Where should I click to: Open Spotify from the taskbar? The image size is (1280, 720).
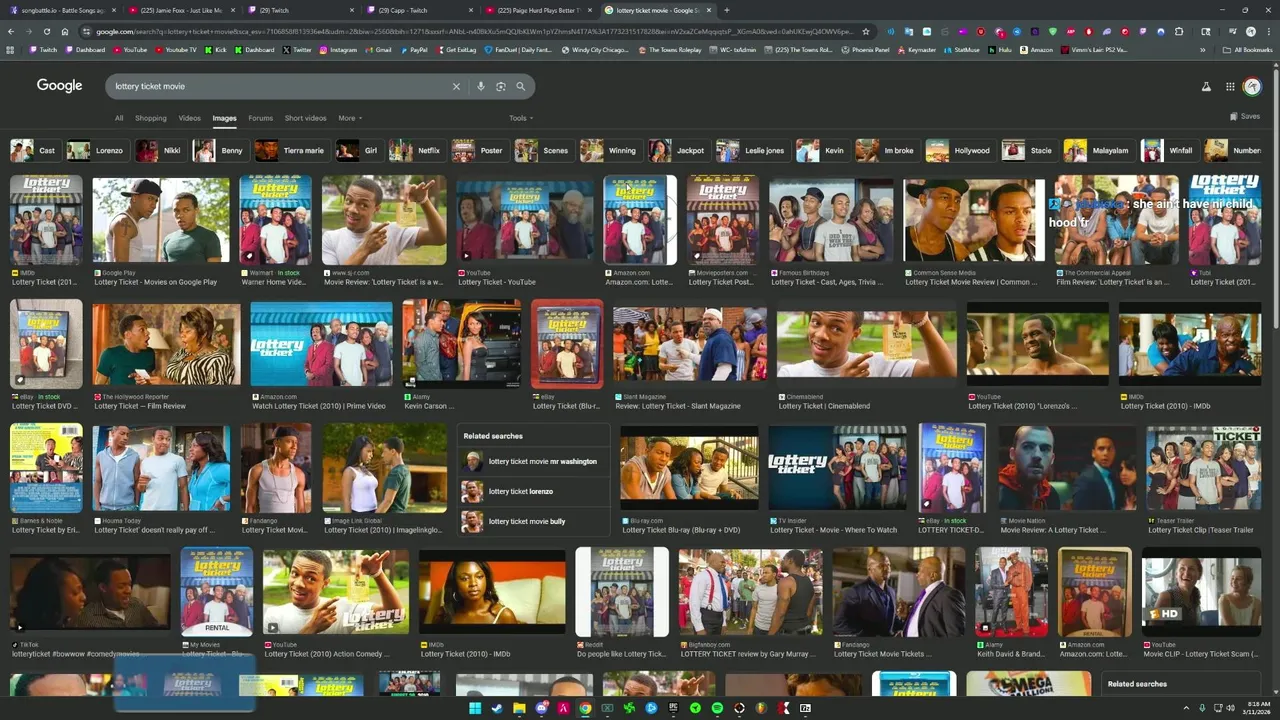click(x=718, y=708)
